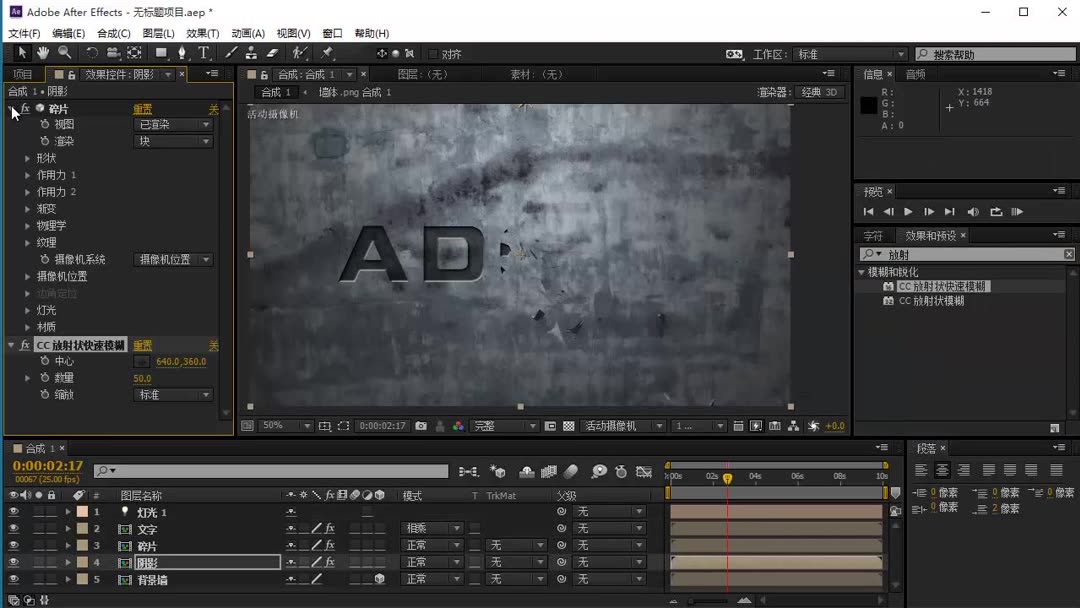Take a snapshot of the composition view
Screen dimensions: 1080x608
click(423, 425)
